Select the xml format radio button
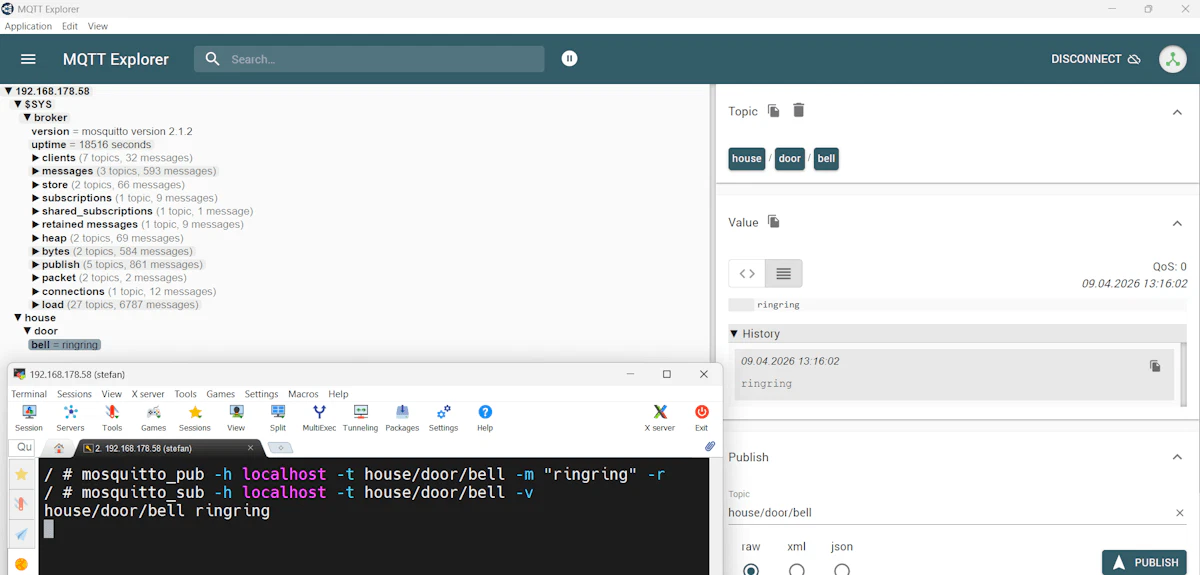 point(796,569)
